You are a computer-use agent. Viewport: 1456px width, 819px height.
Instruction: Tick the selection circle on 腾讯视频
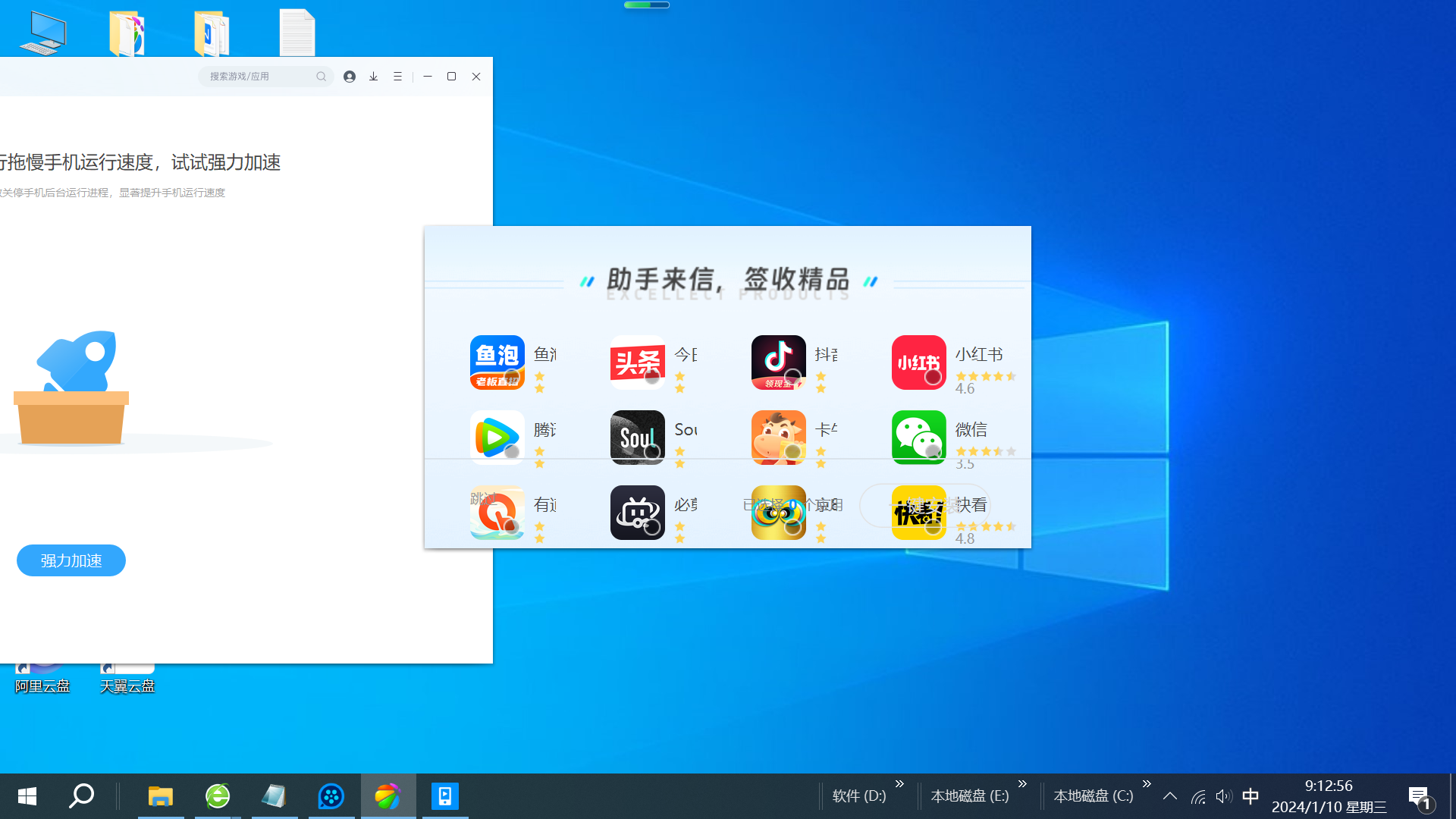pyautogui.click(x=512, y=452)
